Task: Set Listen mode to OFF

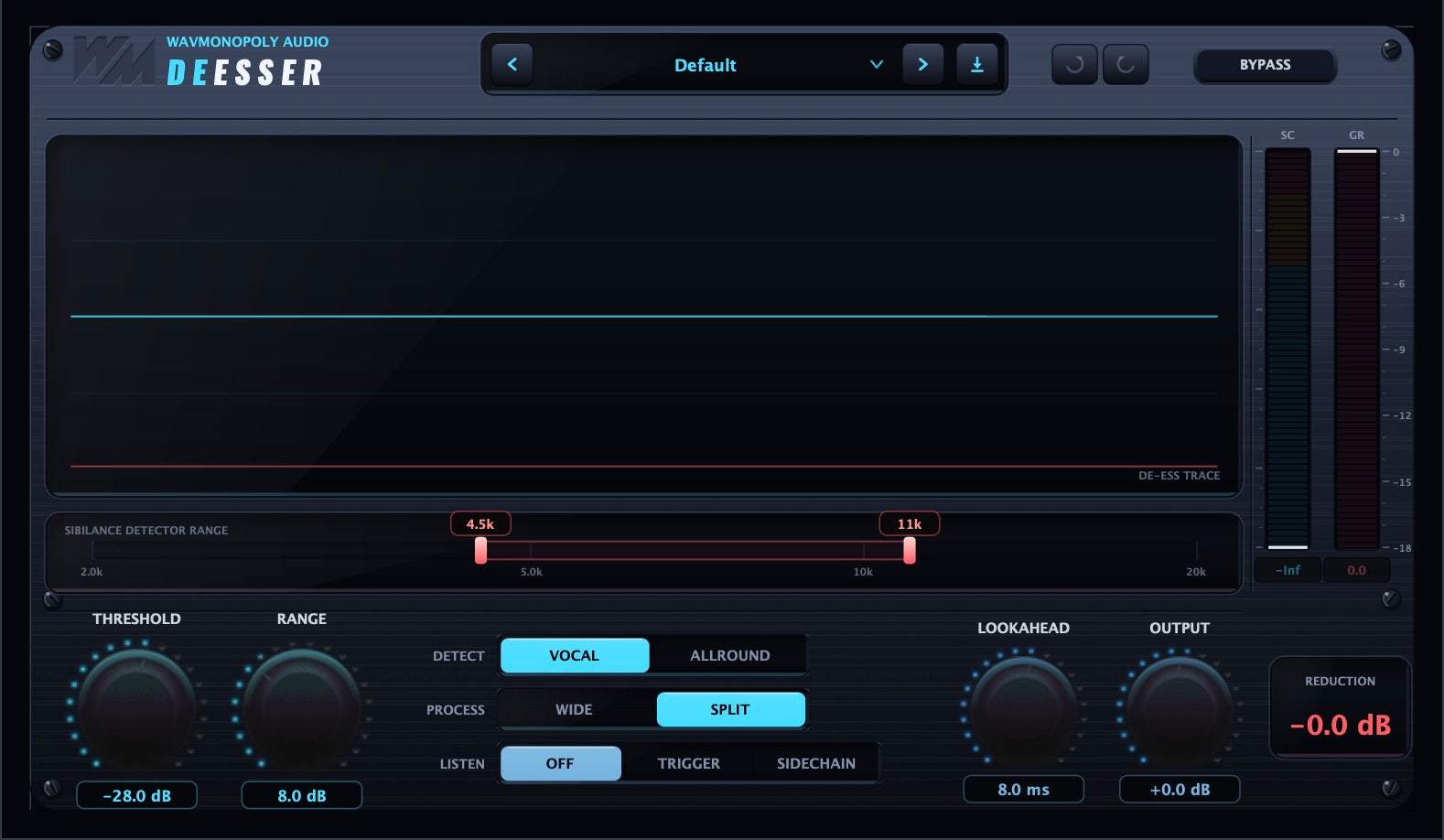Action: click(560, 763)
